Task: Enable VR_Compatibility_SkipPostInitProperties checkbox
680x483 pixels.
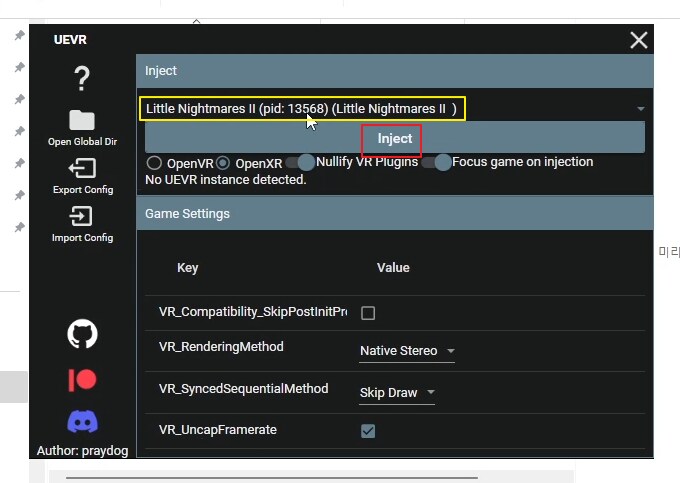Action: pyautogui.click(x=368, y=313)
